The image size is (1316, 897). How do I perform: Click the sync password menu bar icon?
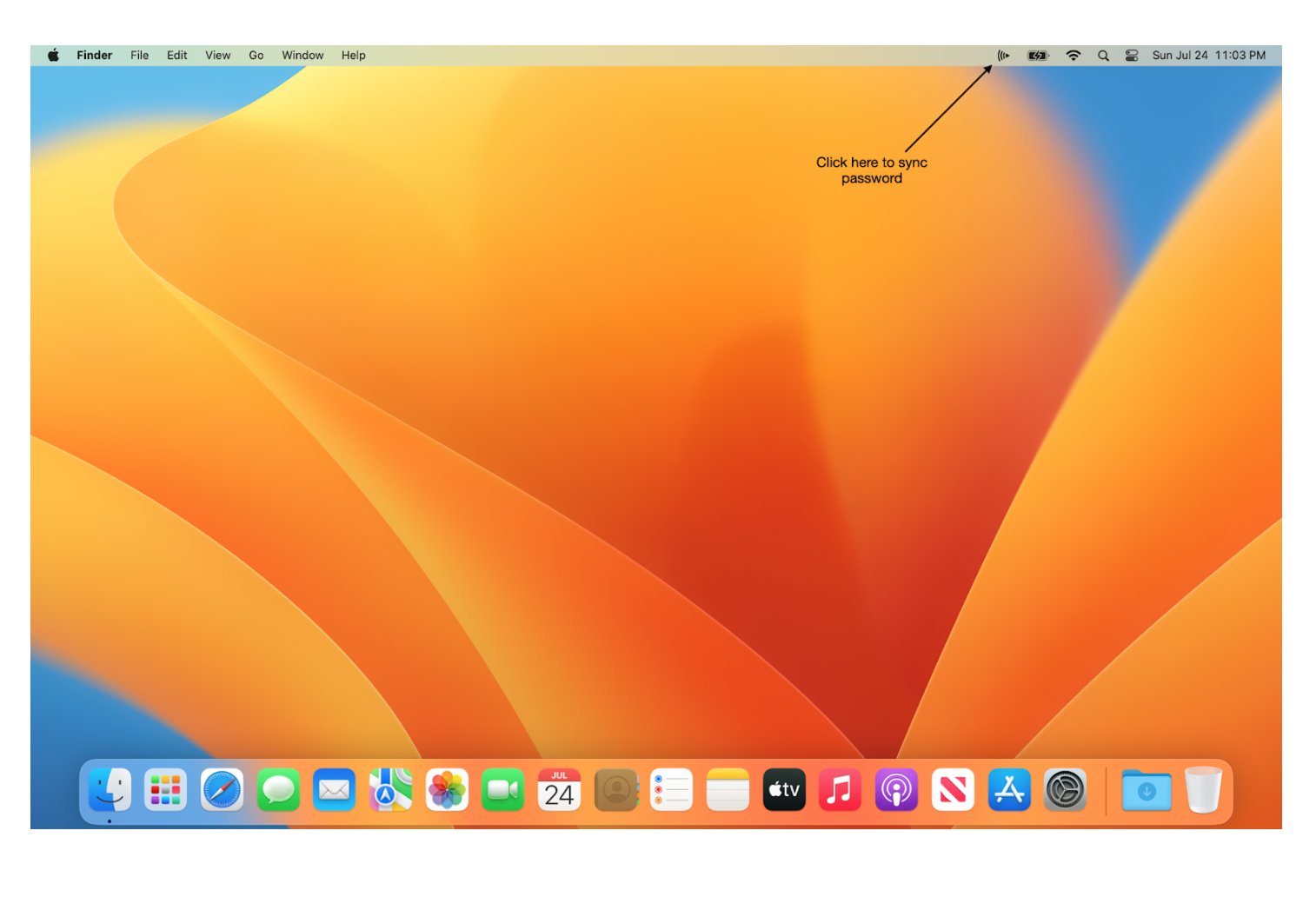click(x=1003, y=56)
